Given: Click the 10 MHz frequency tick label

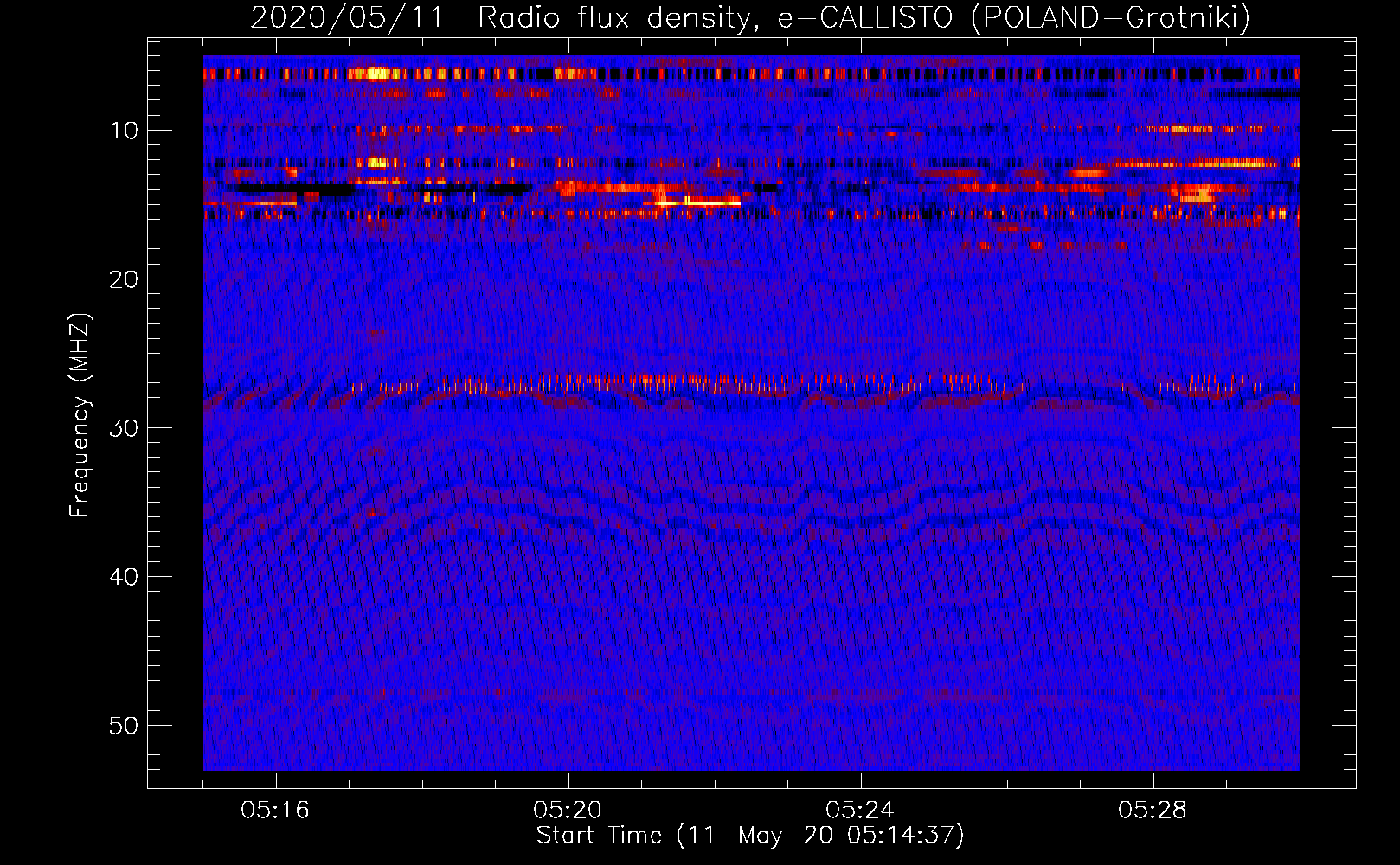Looking at the screenshot, I should coord(125,131).
